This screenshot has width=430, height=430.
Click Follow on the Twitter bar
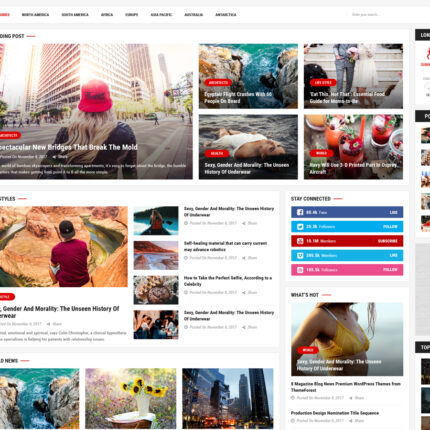pyautogui.click(x=390, y=227)
